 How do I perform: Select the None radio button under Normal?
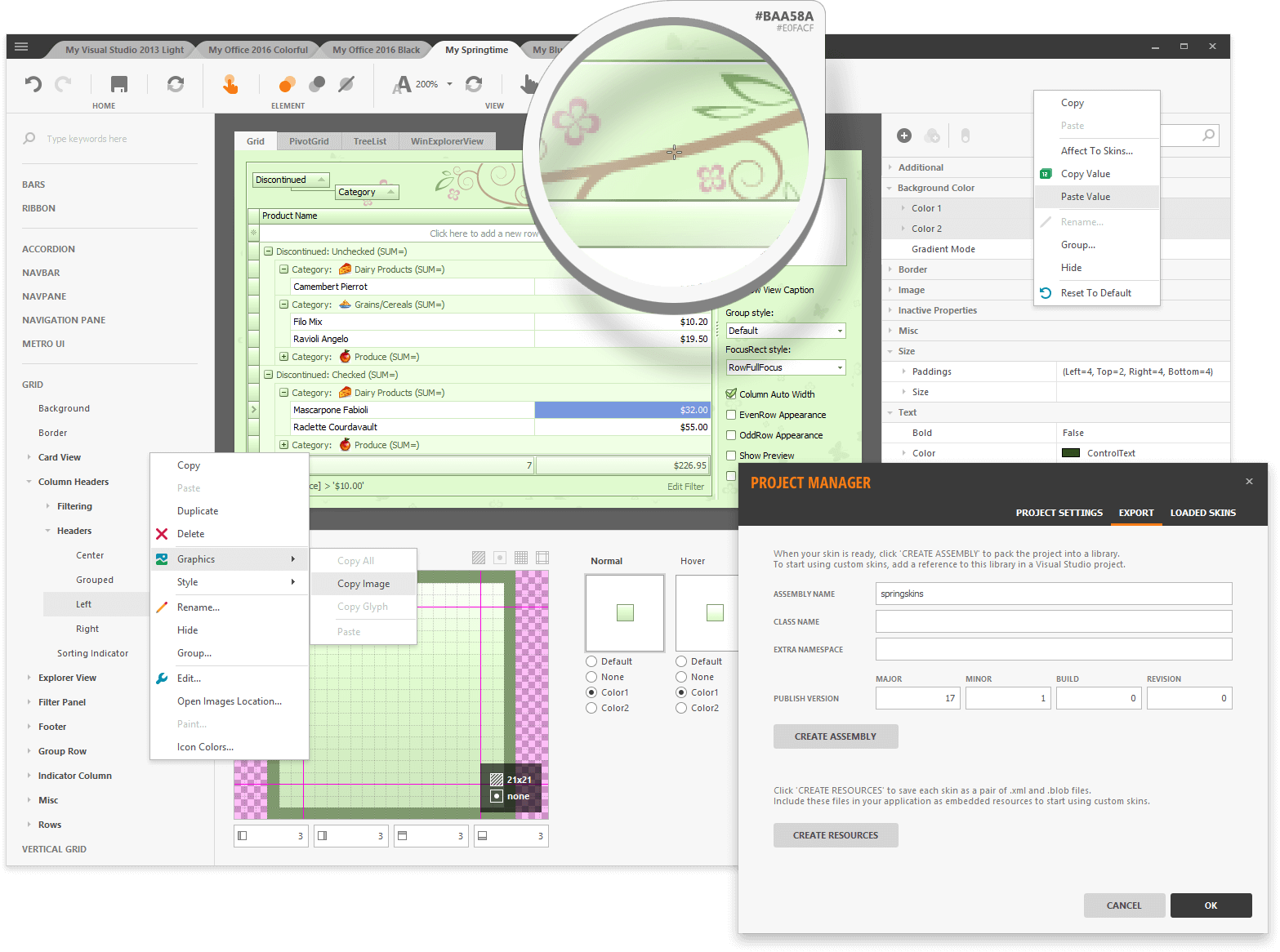point(591,677)
